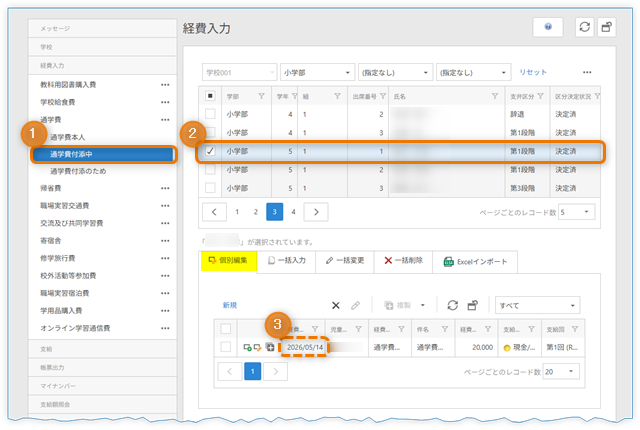Uncheck the selected grade 5 number 1 row
Screen dimensions: 640x430
click(210, 151)
